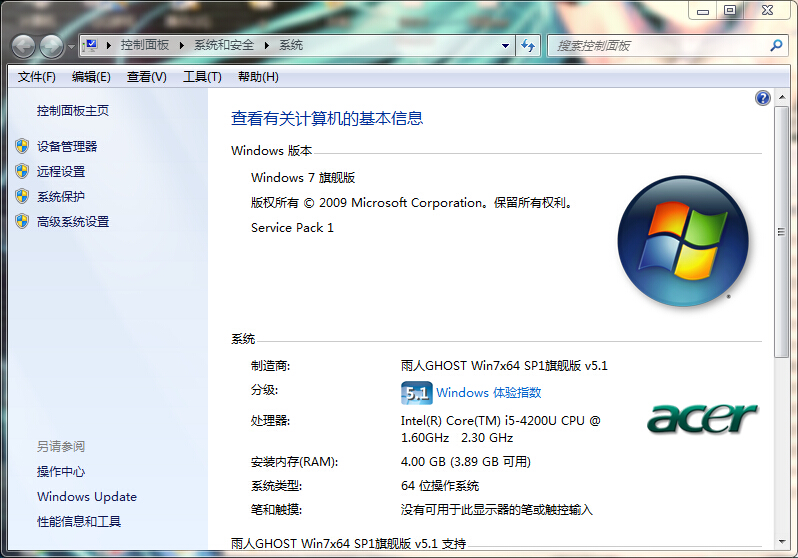The height and width of the screenshot is (558, 798).
Task: Open the blue help question mark icon
Action: (x=762, y=98)
